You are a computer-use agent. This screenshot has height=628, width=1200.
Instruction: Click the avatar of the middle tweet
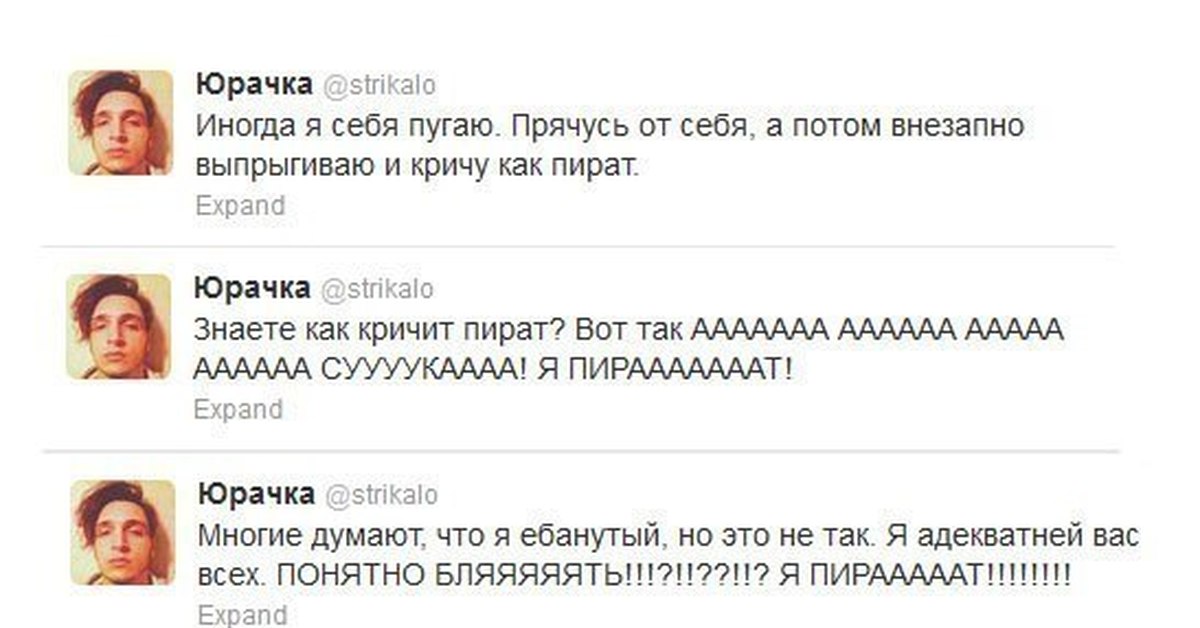[x=119, y=327]
